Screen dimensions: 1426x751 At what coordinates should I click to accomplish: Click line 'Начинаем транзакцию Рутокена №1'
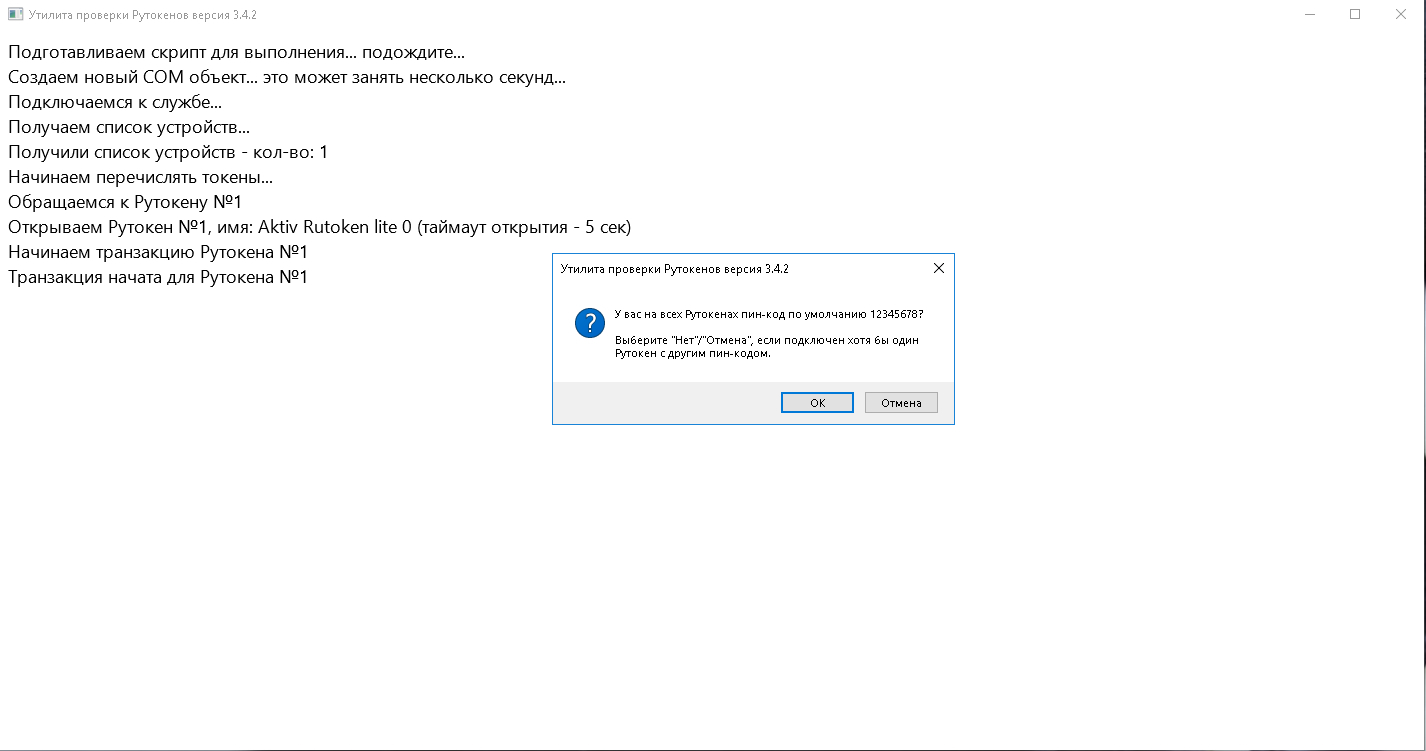158,252
